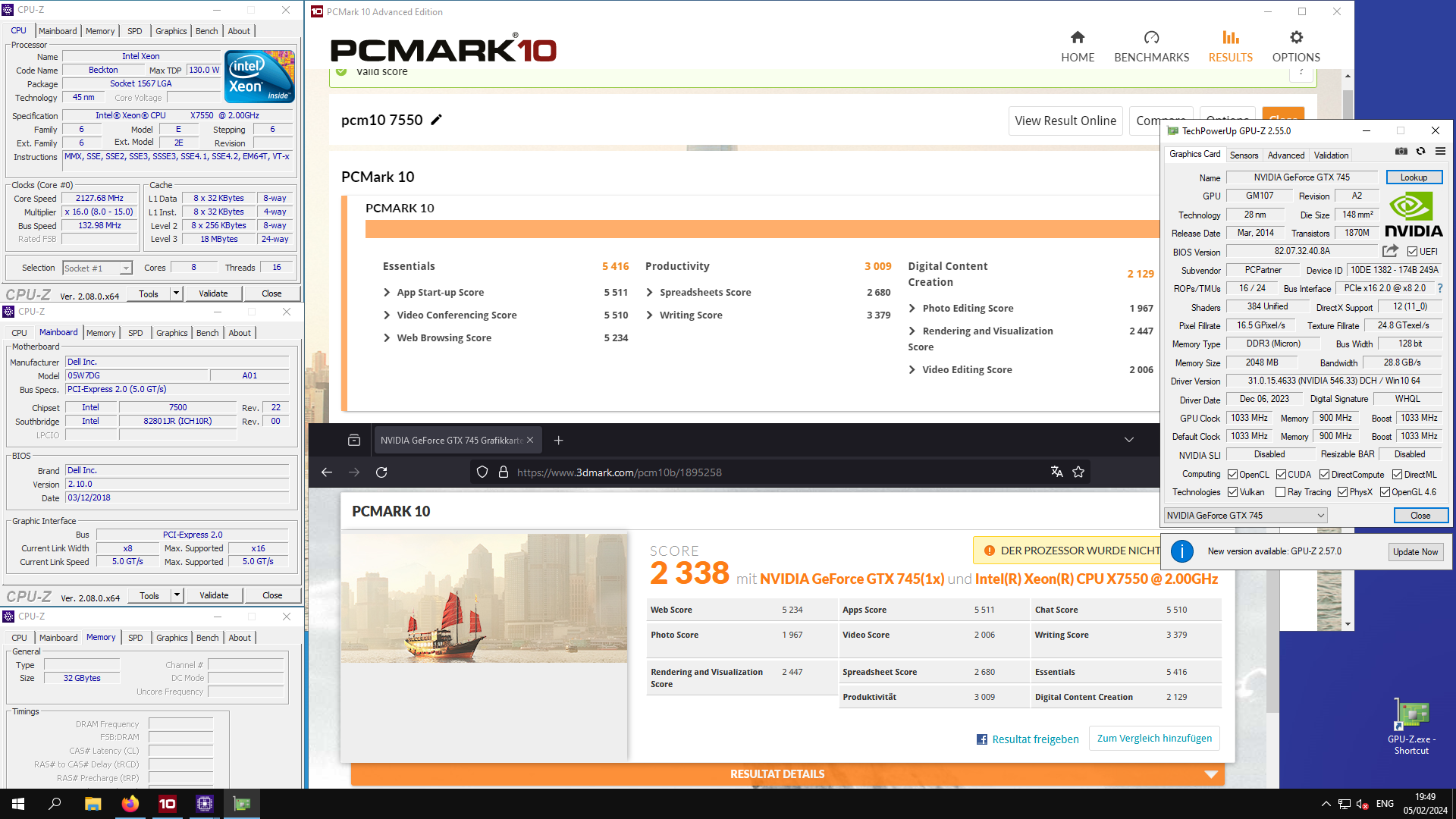This screenshot has height=819, width=1456.
Task: Click the padlock site security icon
Action: click(x=503, y=472)
